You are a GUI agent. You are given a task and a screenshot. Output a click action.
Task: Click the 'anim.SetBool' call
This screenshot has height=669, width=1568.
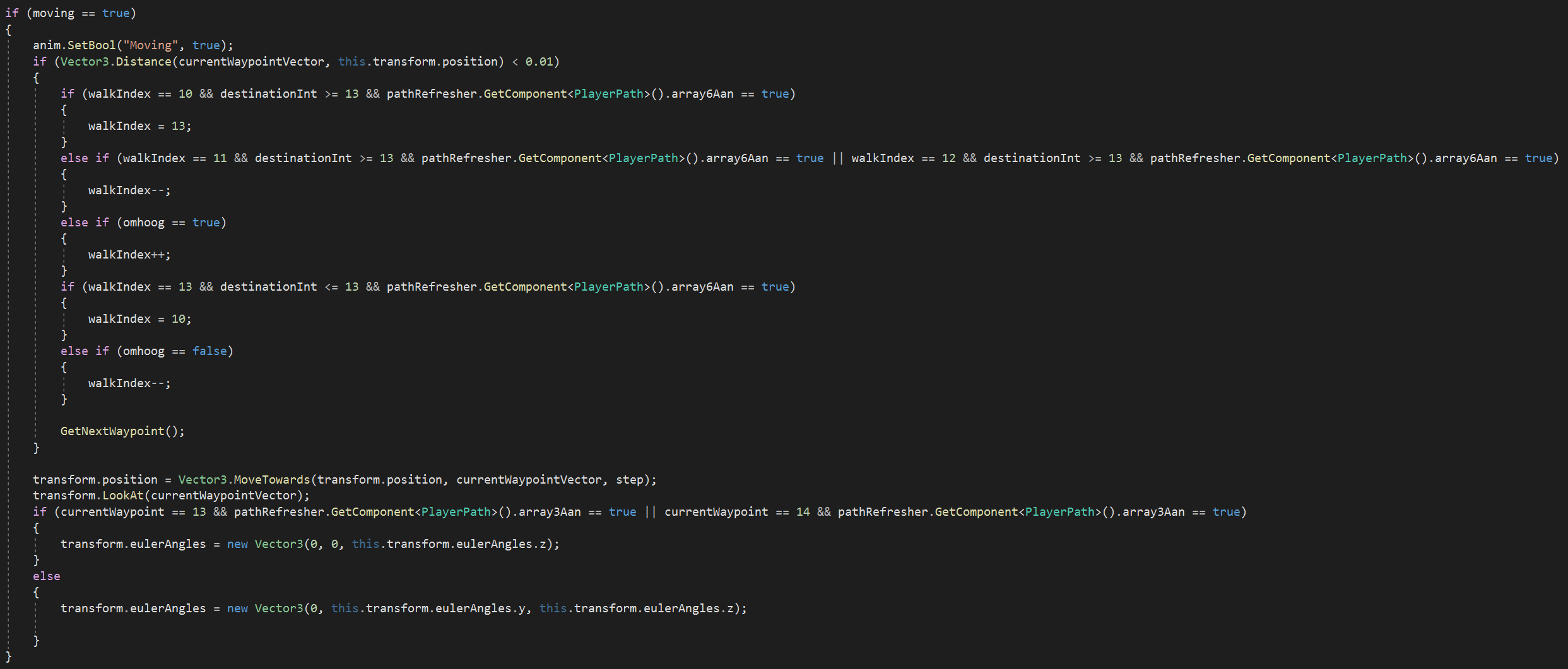click(x=74, y=45)
